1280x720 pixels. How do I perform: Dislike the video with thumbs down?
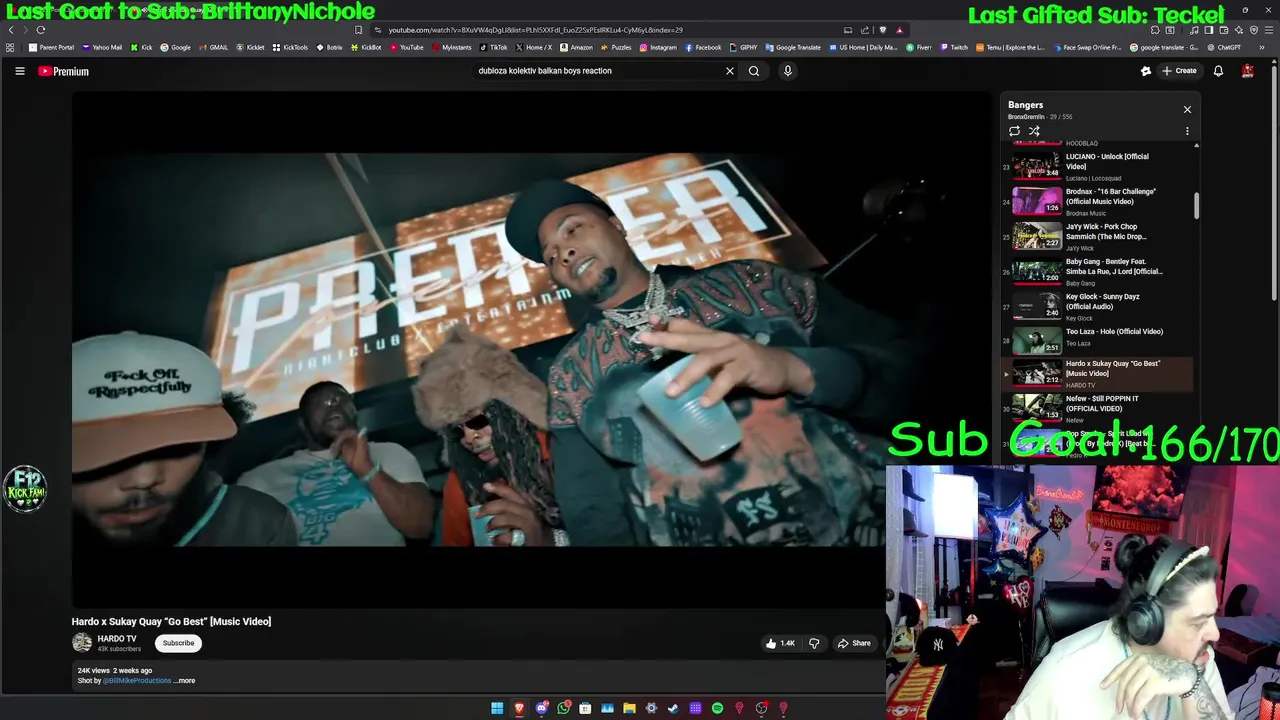point(814,643)
